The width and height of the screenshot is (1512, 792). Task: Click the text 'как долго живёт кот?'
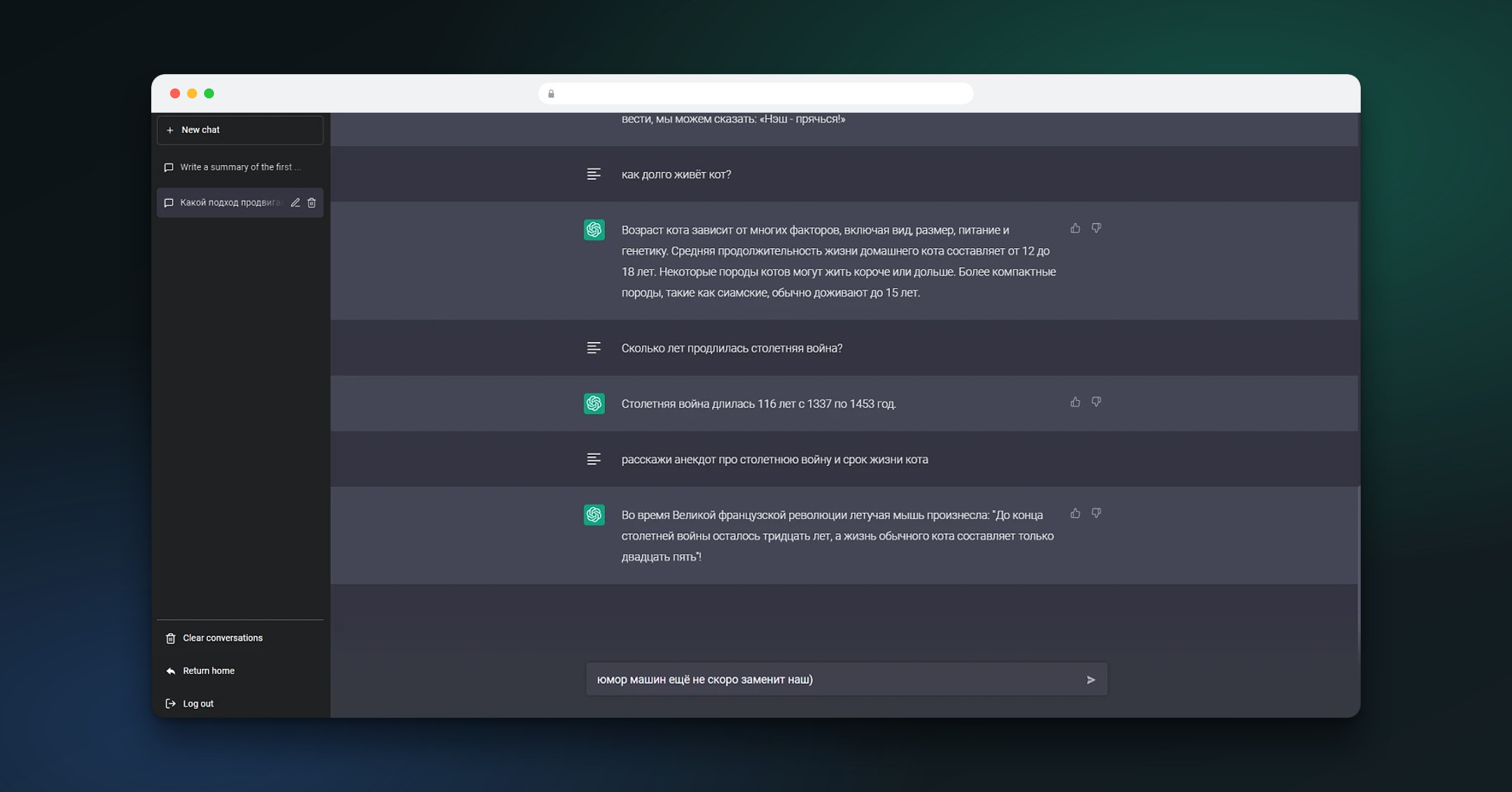tap(676, 175)
